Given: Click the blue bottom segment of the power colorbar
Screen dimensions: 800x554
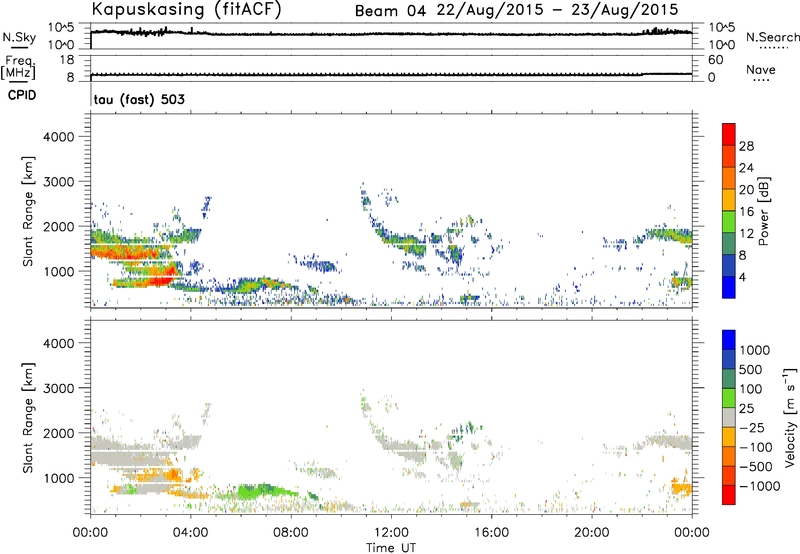Looking at the screenshot, I should click(x=729, y=287).
